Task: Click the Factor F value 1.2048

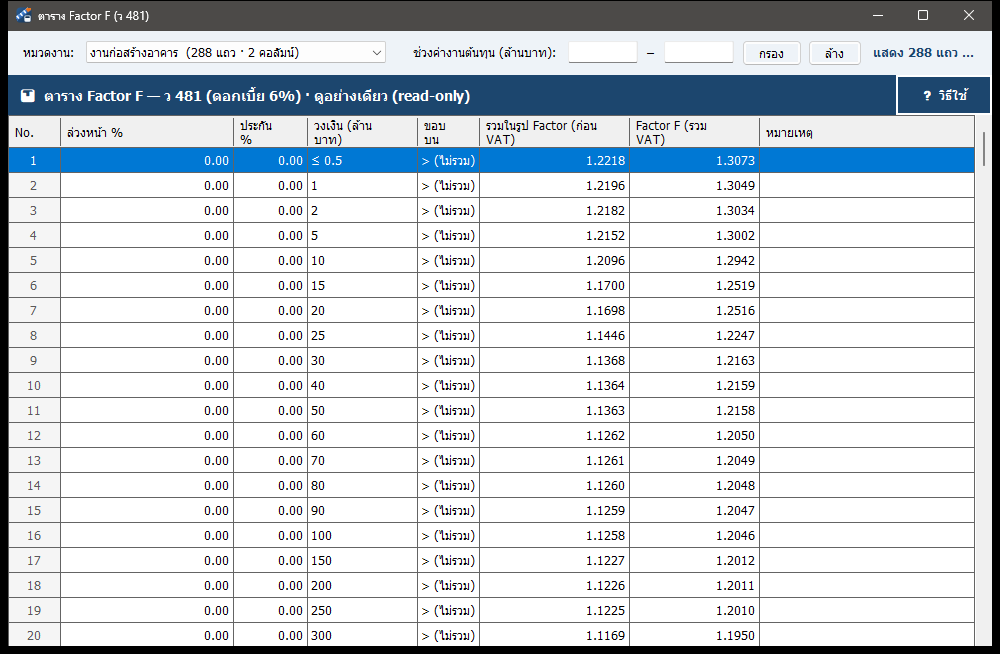Action: click(695, 486)
